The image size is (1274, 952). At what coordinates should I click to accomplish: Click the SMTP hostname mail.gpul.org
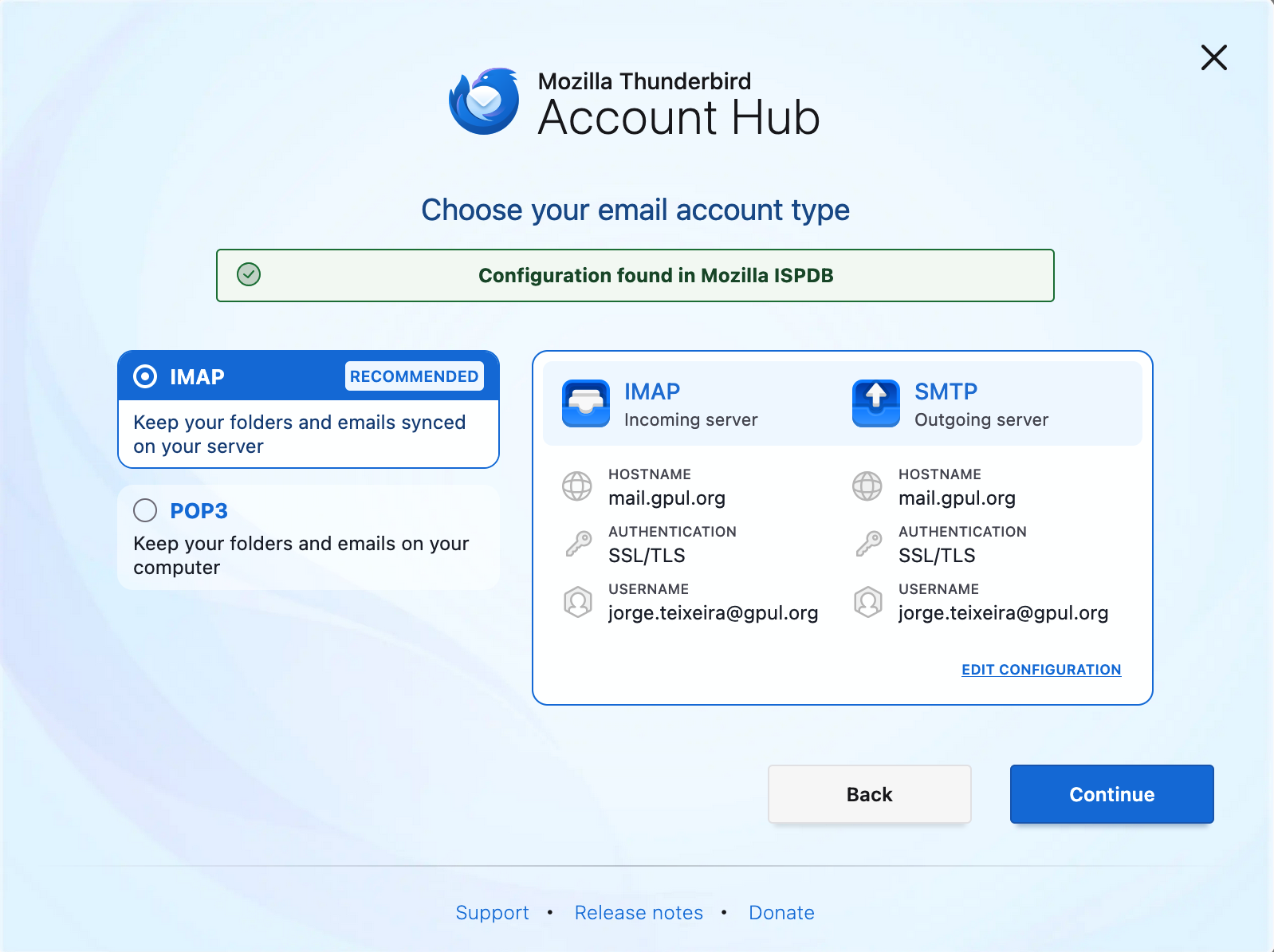click(957, 498)
